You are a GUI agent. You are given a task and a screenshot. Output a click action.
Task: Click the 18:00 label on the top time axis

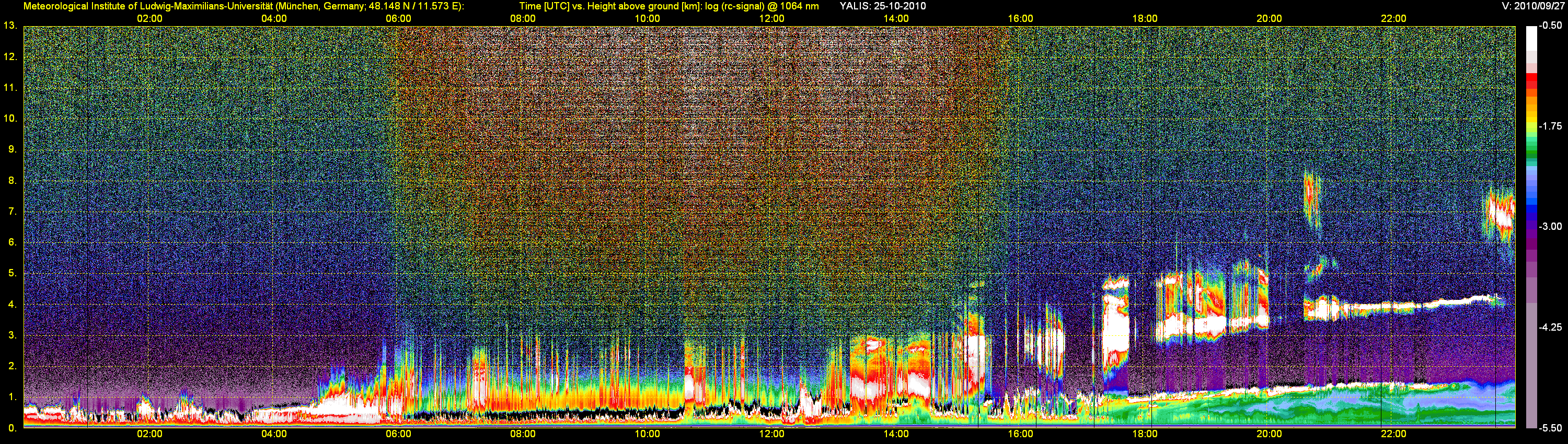tap(1145, 19)
